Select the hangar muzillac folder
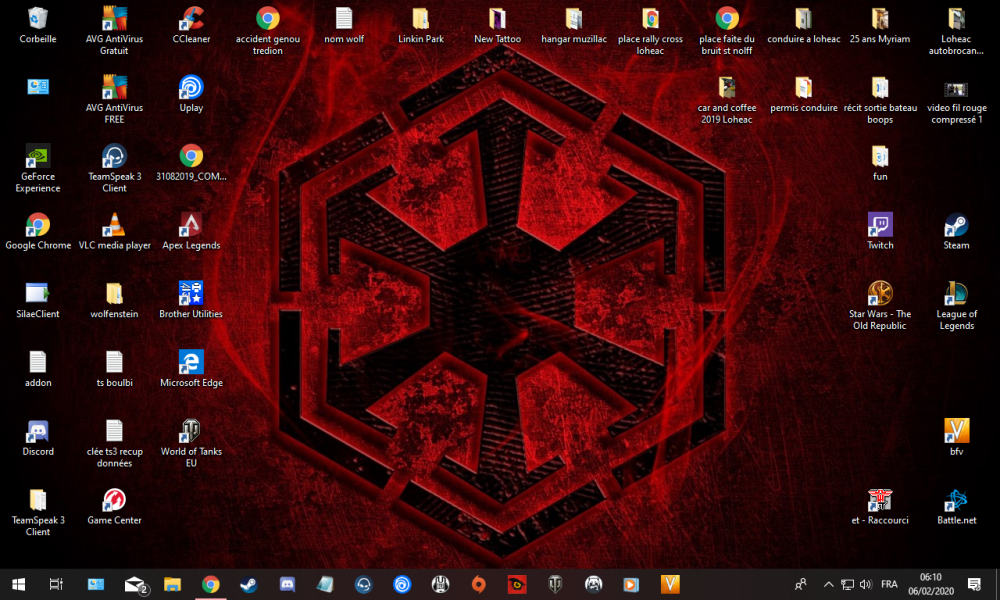This screenshot has height=600, width=1000. (573, 26)
